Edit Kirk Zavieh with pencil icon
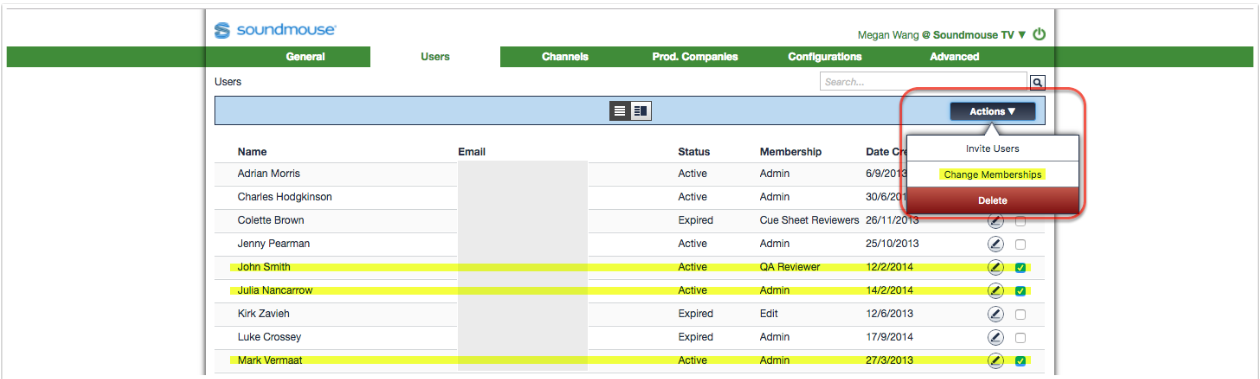 click(995, 314)
